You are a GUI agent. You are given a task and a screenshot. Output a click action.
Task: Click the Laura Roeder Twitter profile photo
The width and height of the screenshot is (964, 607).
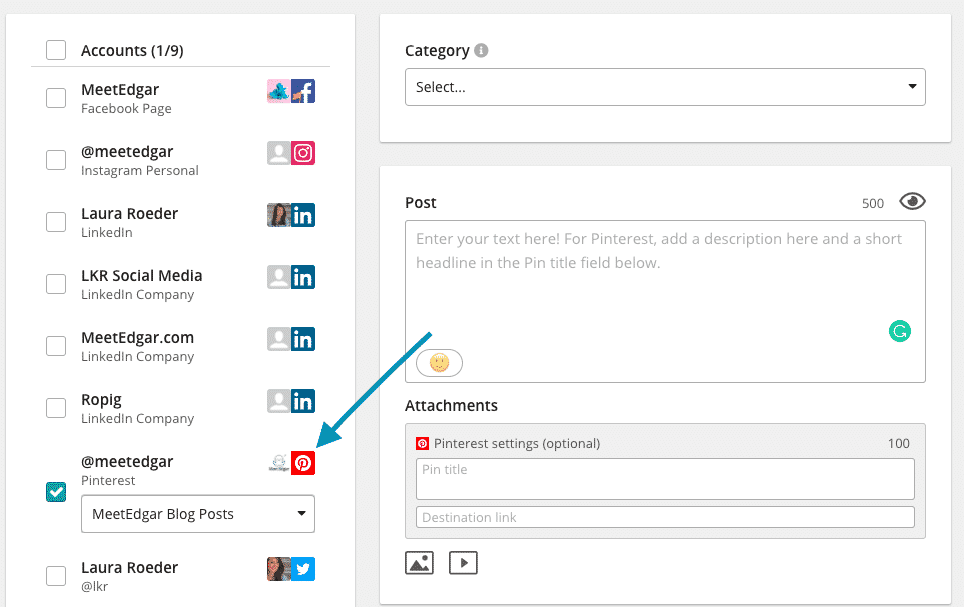(x=279, y=569)
